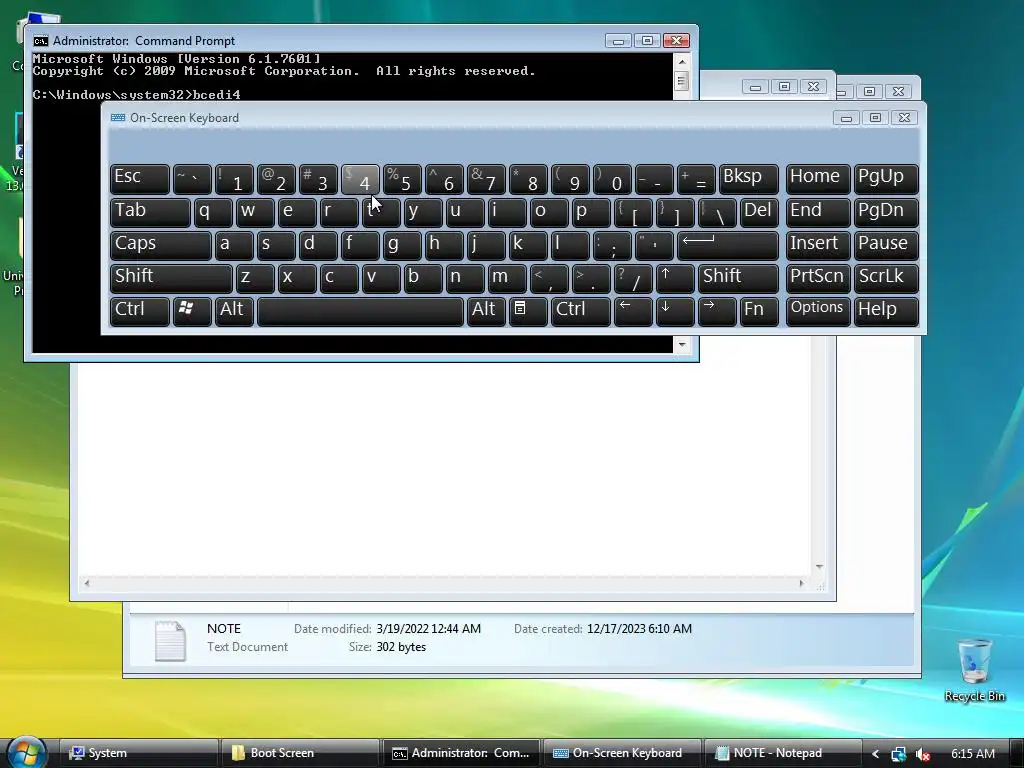Switch to Boot Screen taskbar button
Screen dimensions: 1024x768
point(300,753)
